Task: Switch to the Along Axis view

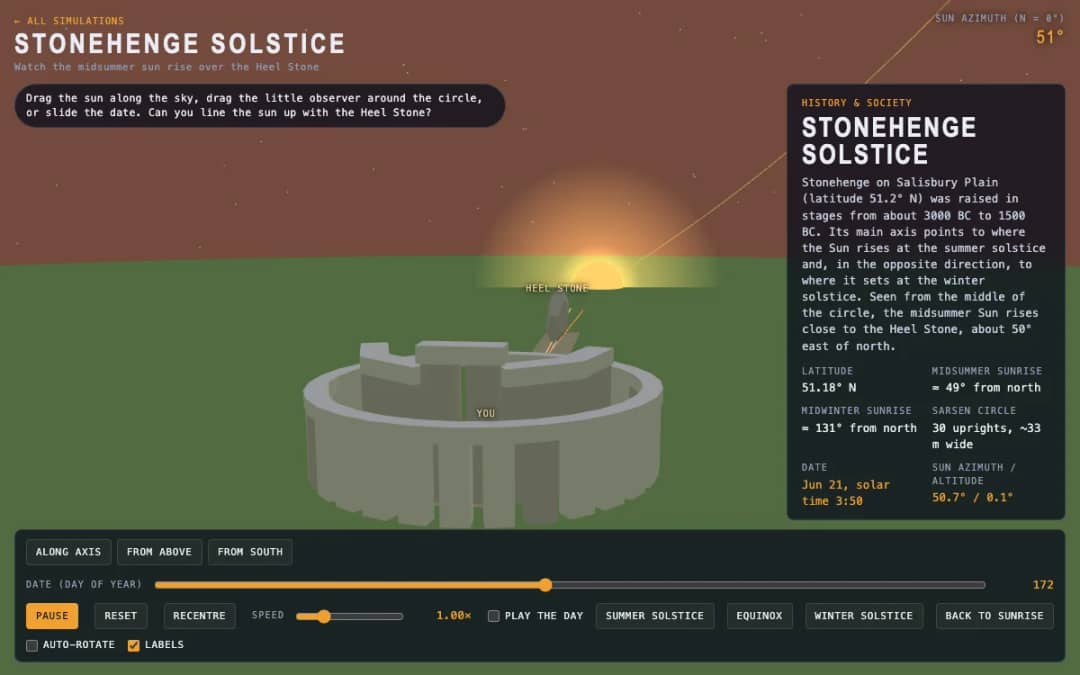Action: pyautogui.click(x=68, y=552)
